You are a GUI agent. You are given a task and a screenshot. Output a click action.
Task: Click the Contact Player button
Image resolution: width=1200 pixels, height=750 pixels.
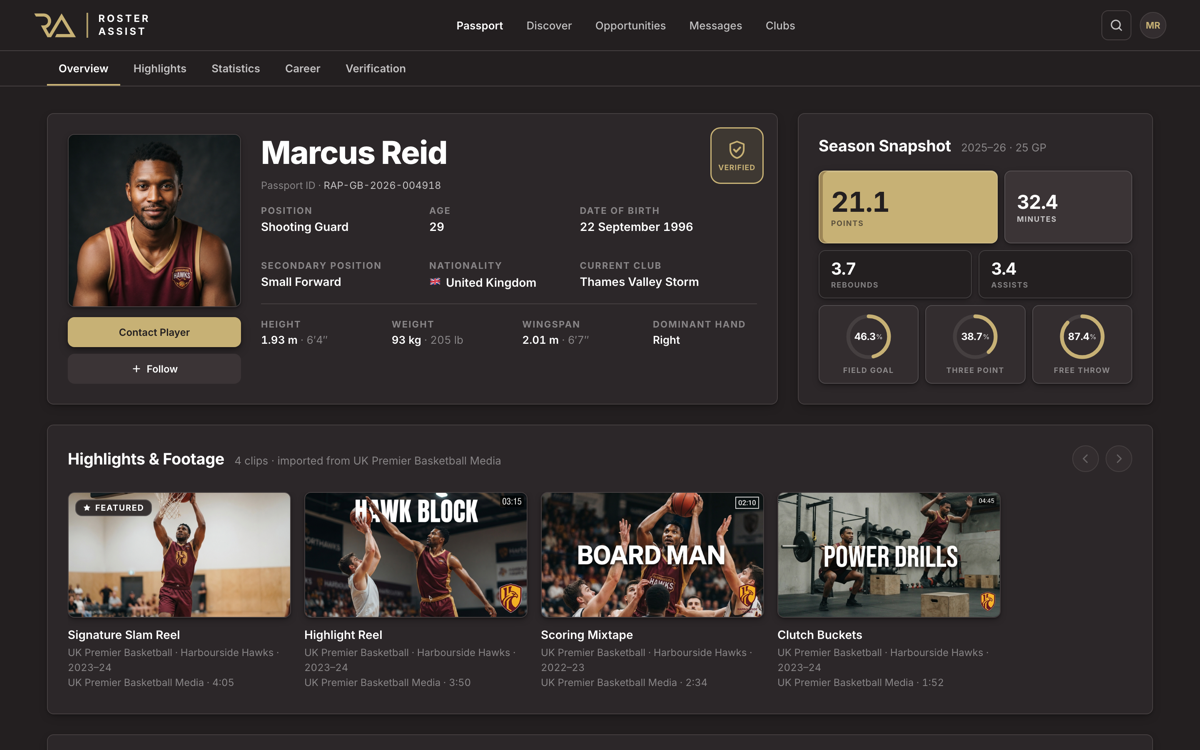154,332
